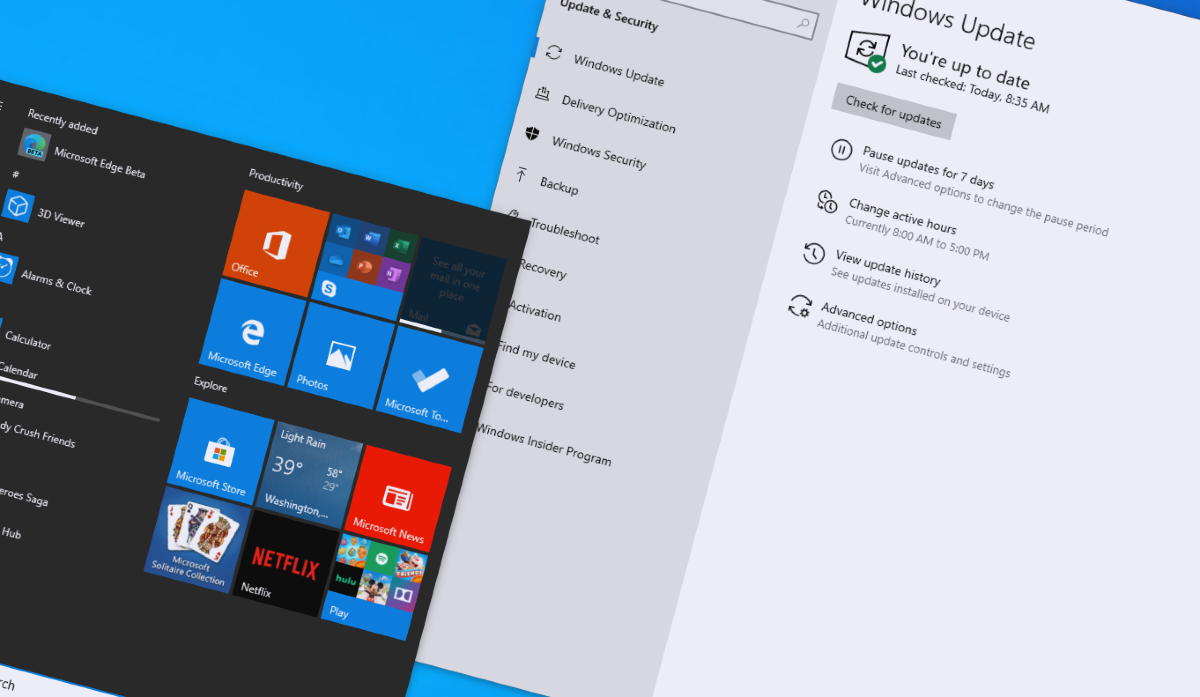Image resolution: width=1200 pixels, height=697 pixels.
Task: Click the Recently added heading
Action: coord(63,122)
